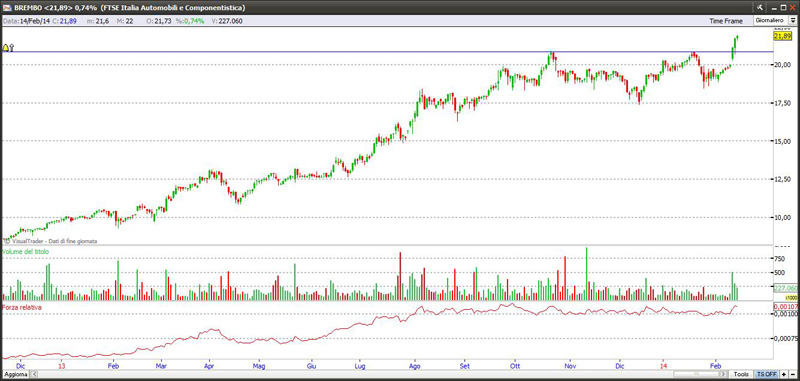Click the 17,50 price axis label
Image resolution: width=800 pixels, height=381 pixels.
[x=783, y=103]
